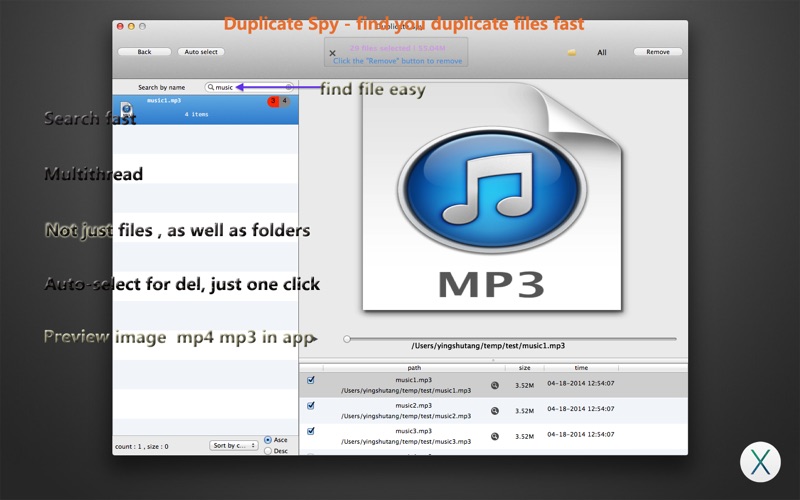The image size is (800, 500).
Task: Click the Back button
Action: 144,52
